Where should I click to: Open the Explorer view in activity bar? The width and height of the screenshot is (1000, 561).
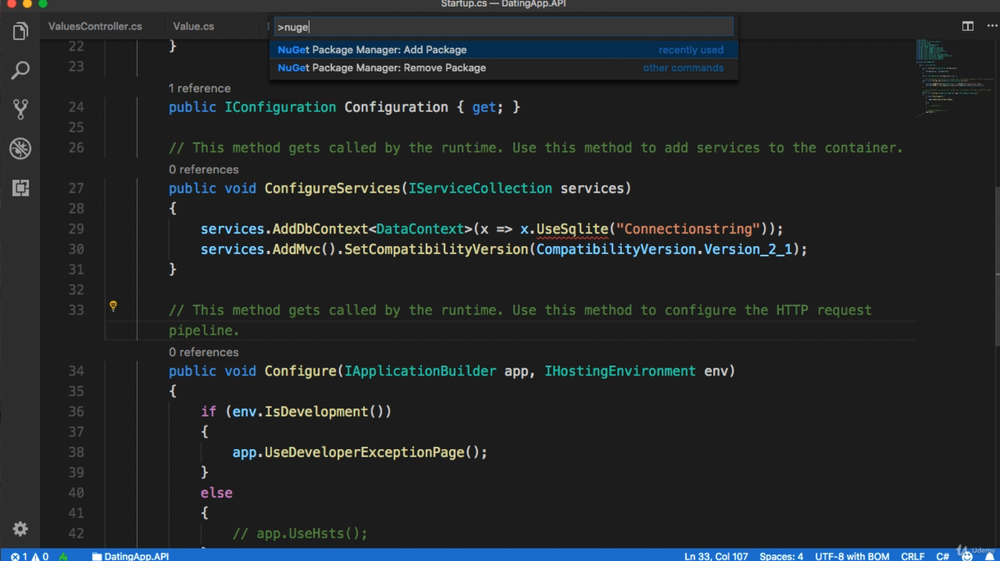(20, 31)
